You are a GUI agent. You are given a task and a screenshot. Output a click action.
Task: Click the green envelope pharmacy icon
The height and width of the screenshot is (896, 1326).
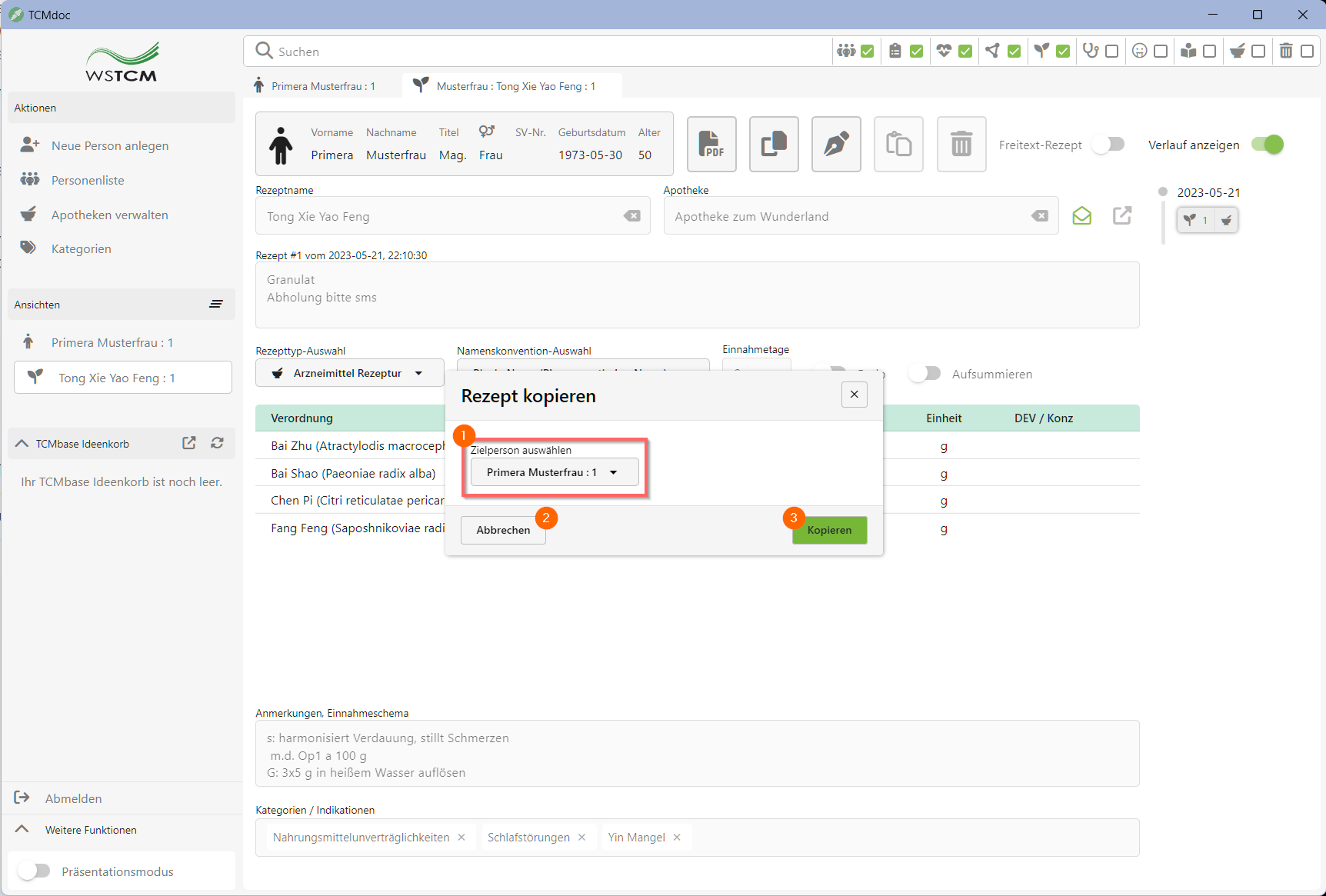click(1081, 216)
